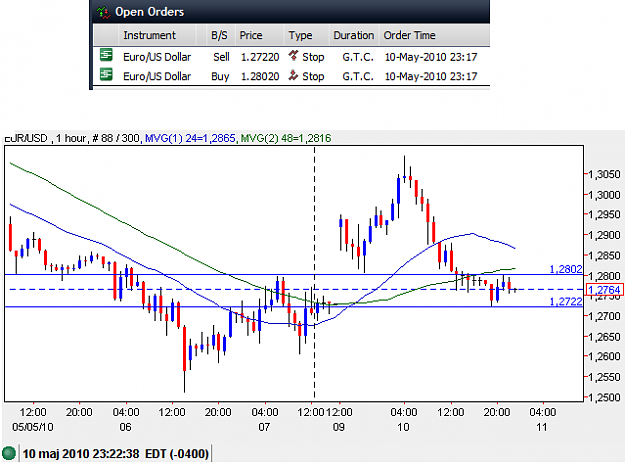Click the 05/05/10 date axis label
The width and height of the screenshot is (625, 464).
(x=33, y=427)
